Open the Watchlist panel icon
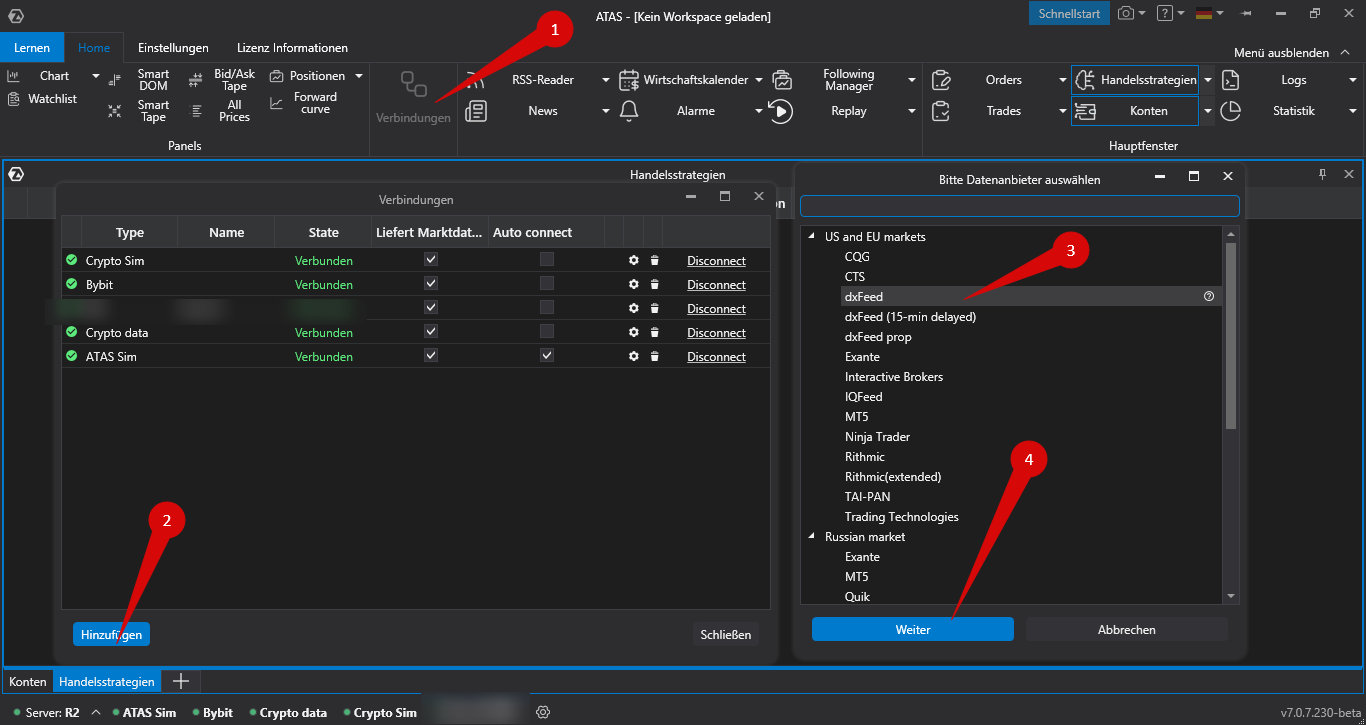This screenshot has height=725, width=1366. click(13, 99)
